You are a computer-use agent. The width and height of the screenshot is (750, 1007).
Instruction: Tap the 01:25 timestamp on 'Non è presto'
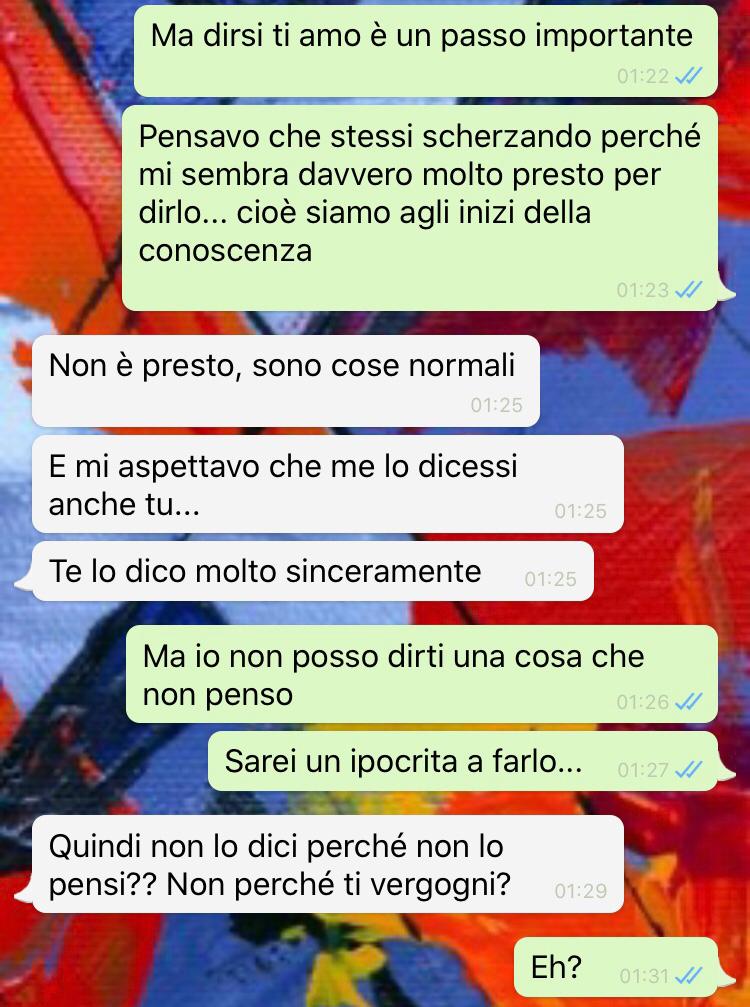[x=496, y=405]
